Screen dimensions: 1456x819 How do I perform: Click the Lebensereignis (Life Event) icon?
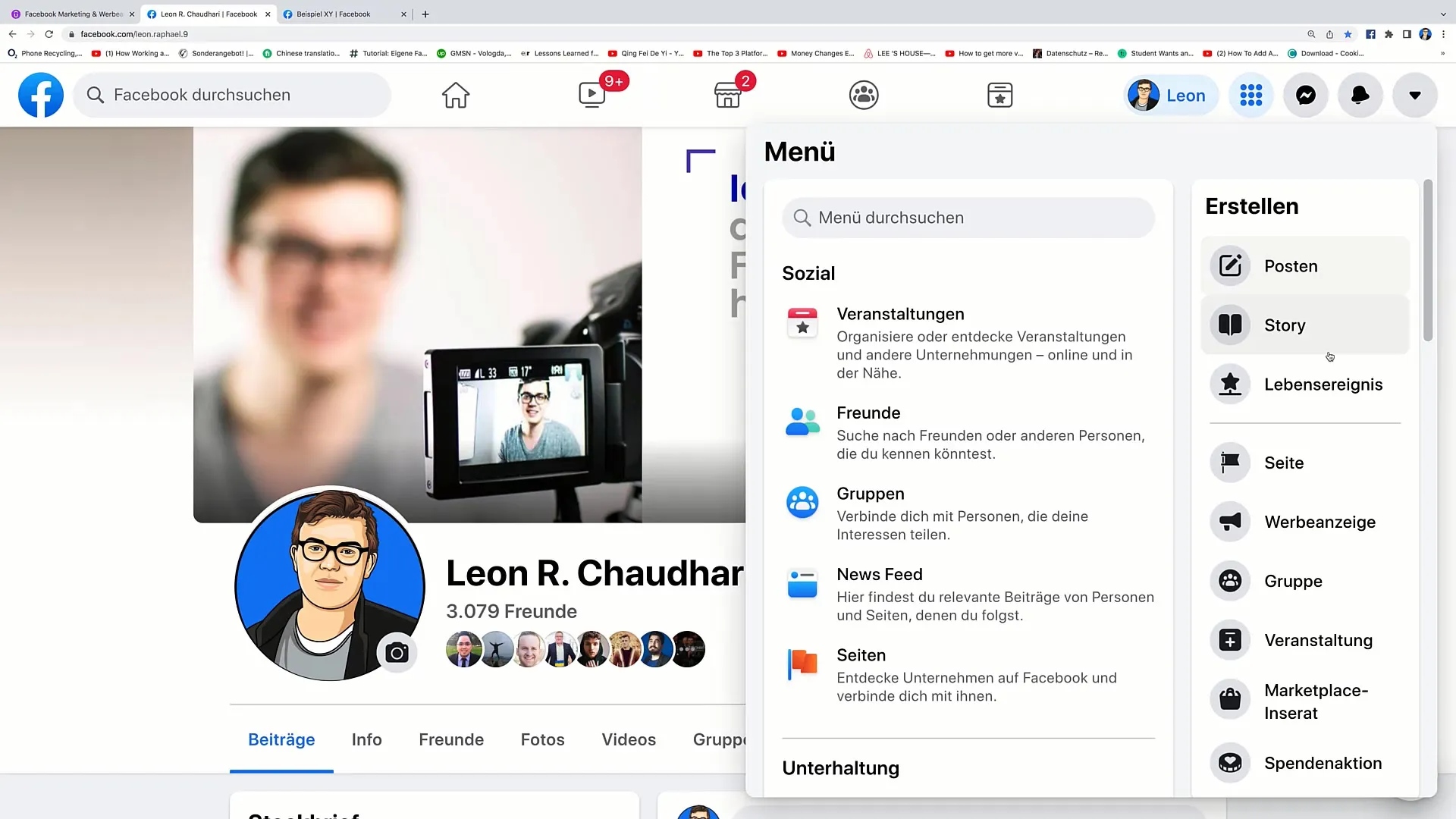tap(1231, 384)
